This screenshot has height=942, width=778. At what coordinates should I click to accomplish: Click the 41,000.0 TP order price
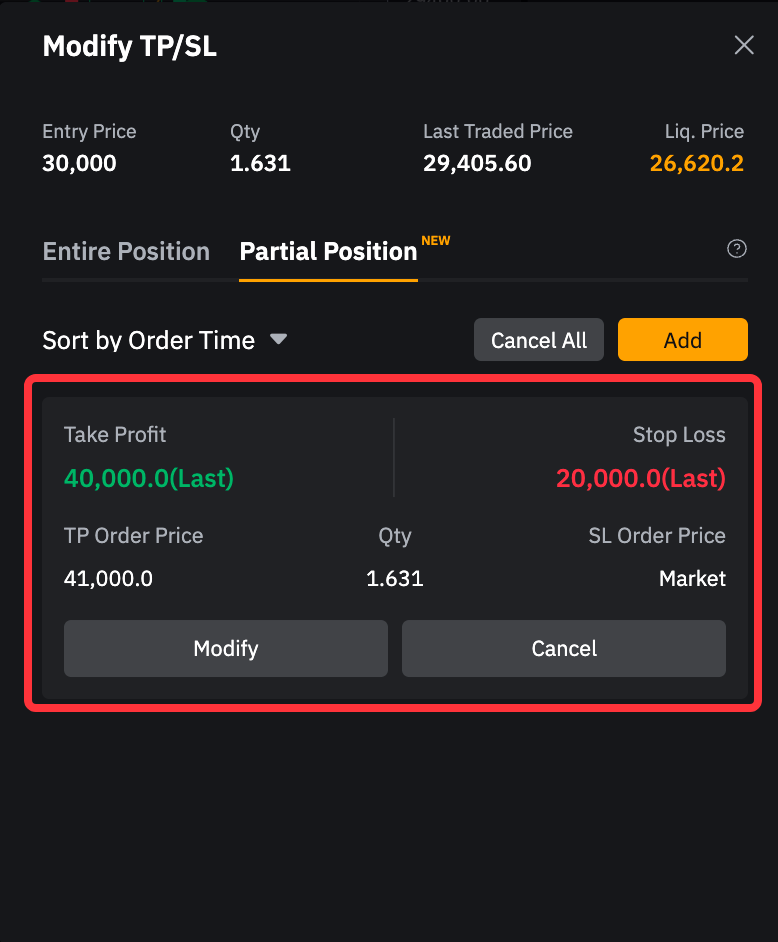coord(108,578)
